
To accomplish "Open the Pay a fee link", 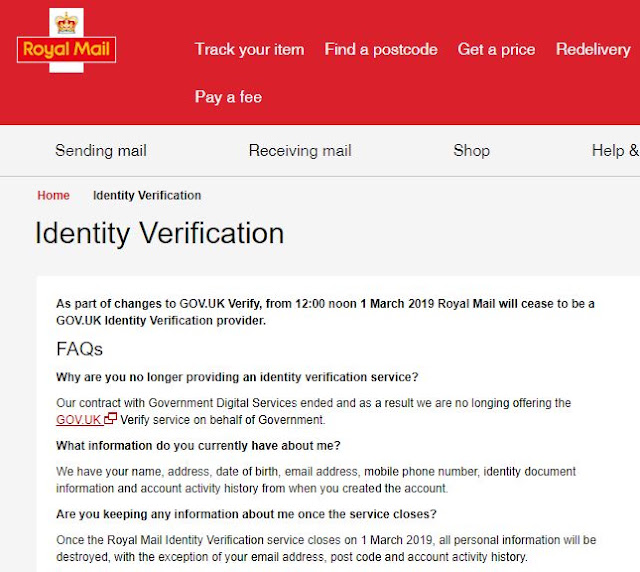I will [x=228, y=97].
